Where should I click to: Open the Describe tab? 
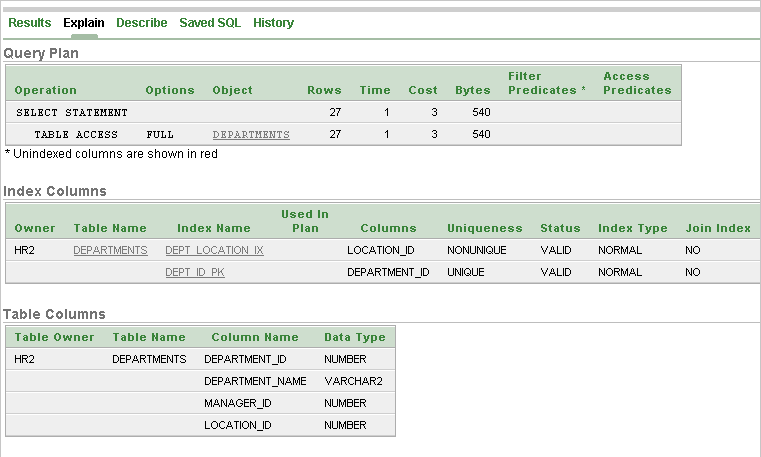click(142, 22)
